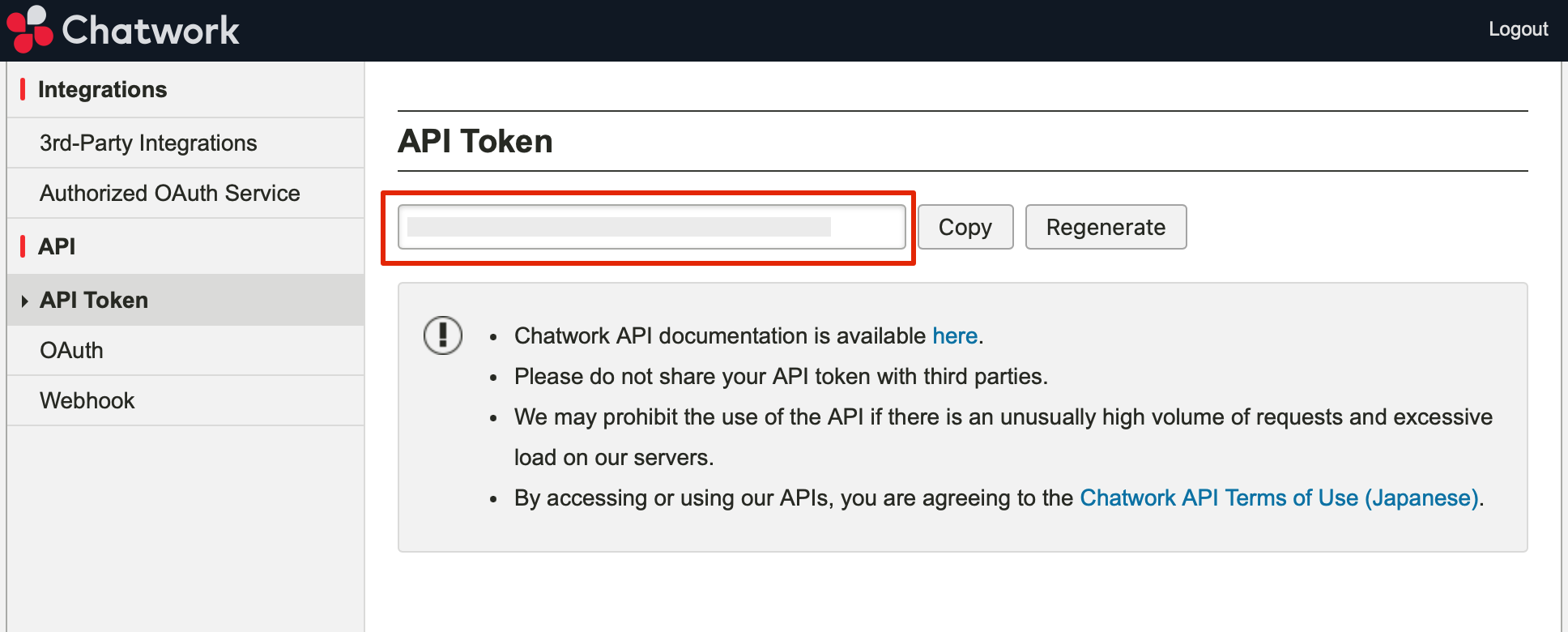
Task: Click the API Token page heading
Action: tap(475, 142)
